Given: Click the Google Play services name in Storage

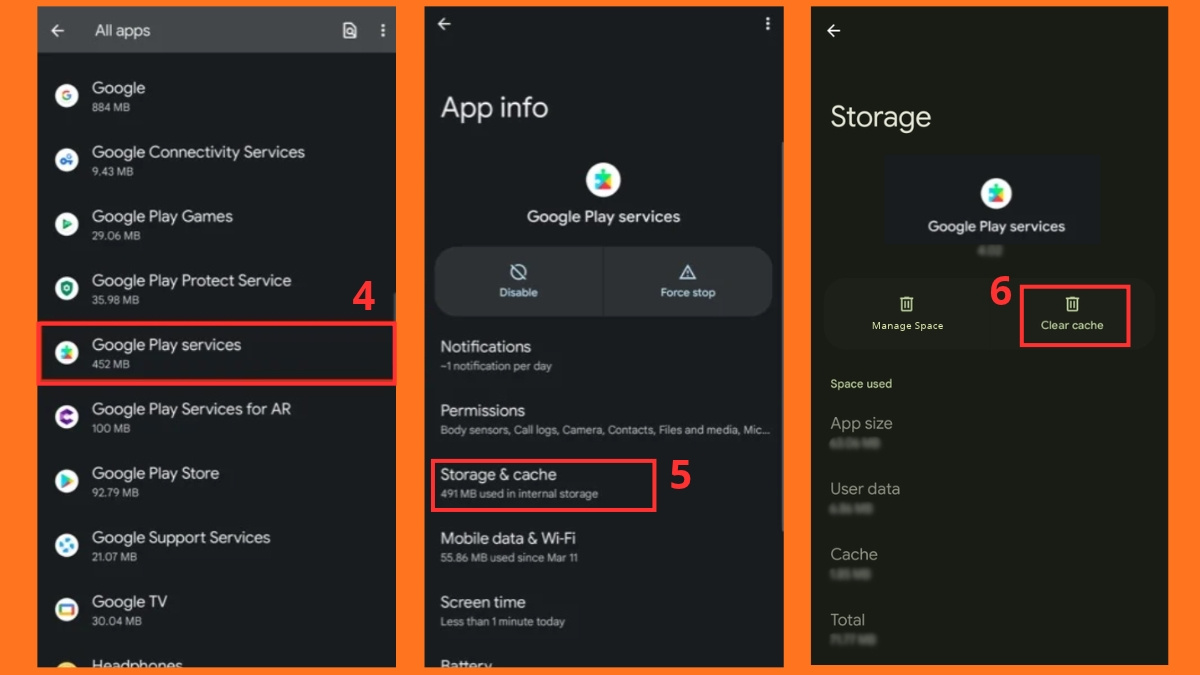Looking at the screenshot, I should click(x=996, y=227).
